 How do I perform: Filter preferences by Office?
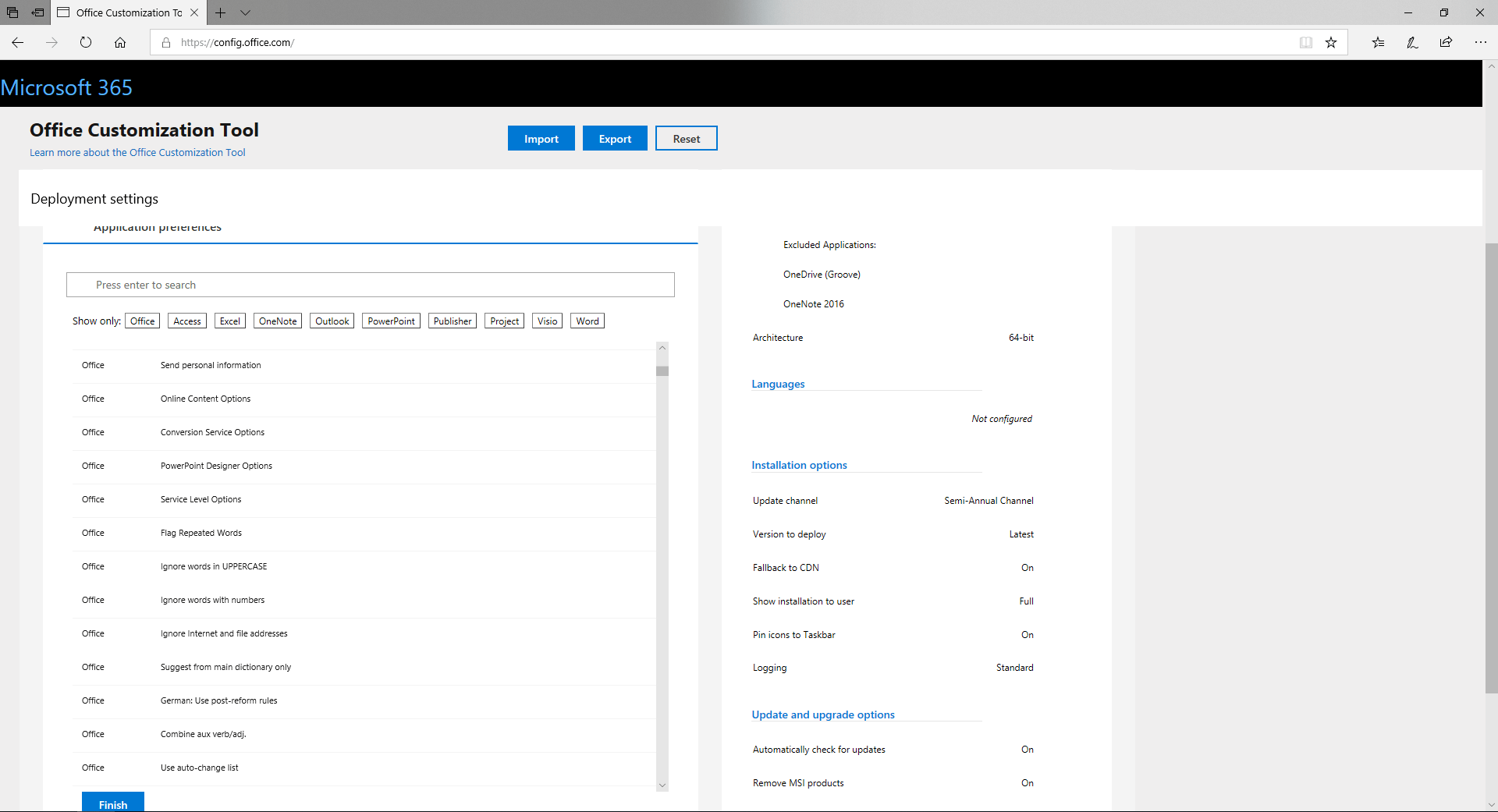tap(142, 321)
